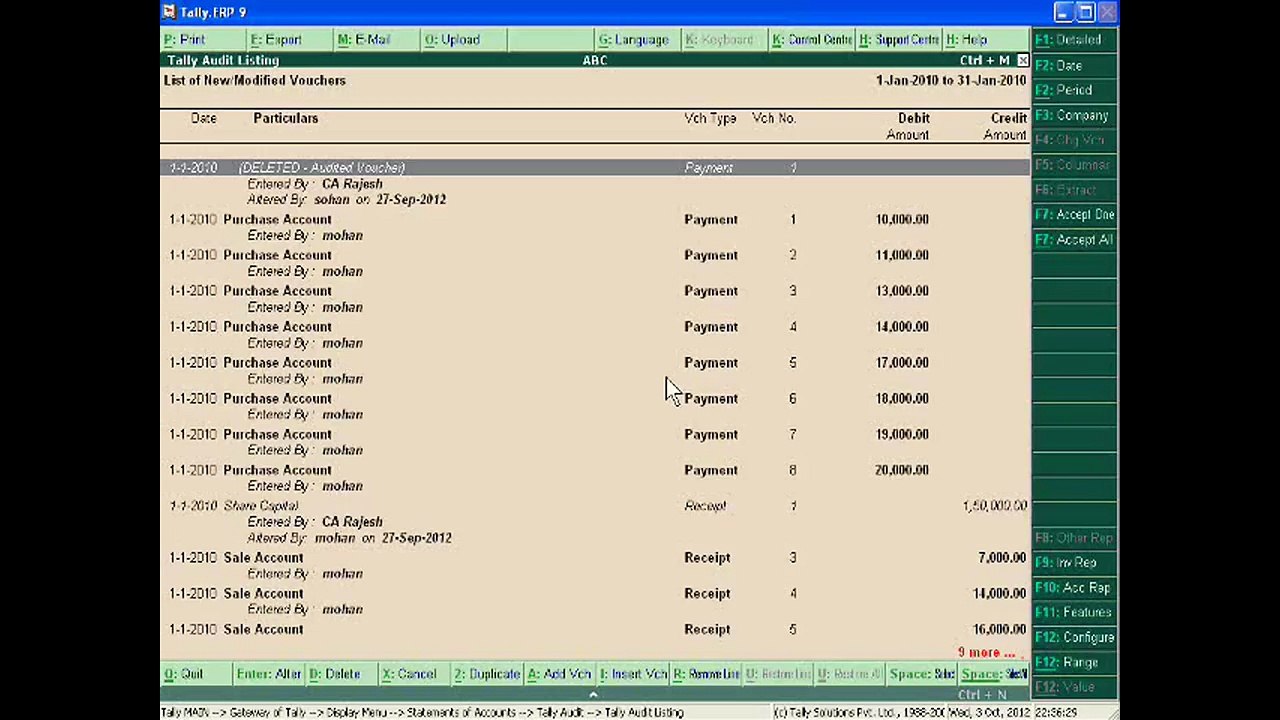The width and height of the screenshot is (1280, 720).
Task: Click the Debit Amount column header
Action: 908,126
